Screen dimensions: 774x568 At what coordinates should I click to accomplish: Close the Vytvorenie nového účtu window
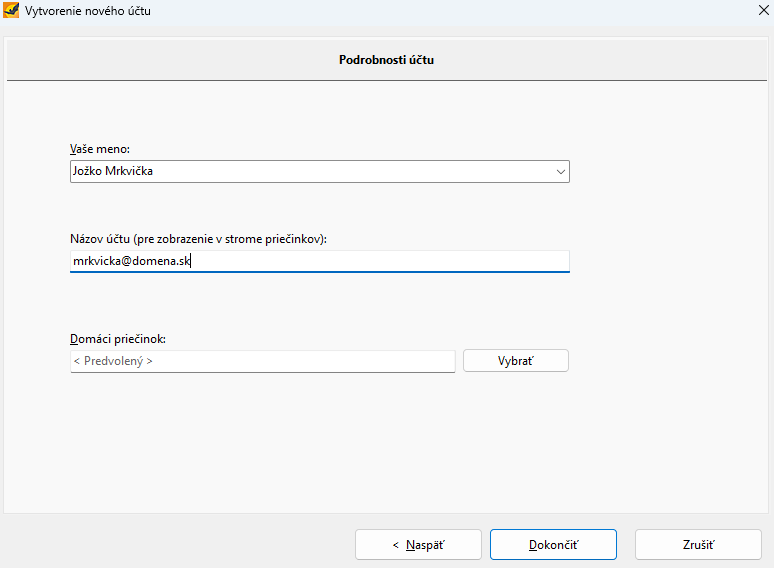(x=763, y=10)
